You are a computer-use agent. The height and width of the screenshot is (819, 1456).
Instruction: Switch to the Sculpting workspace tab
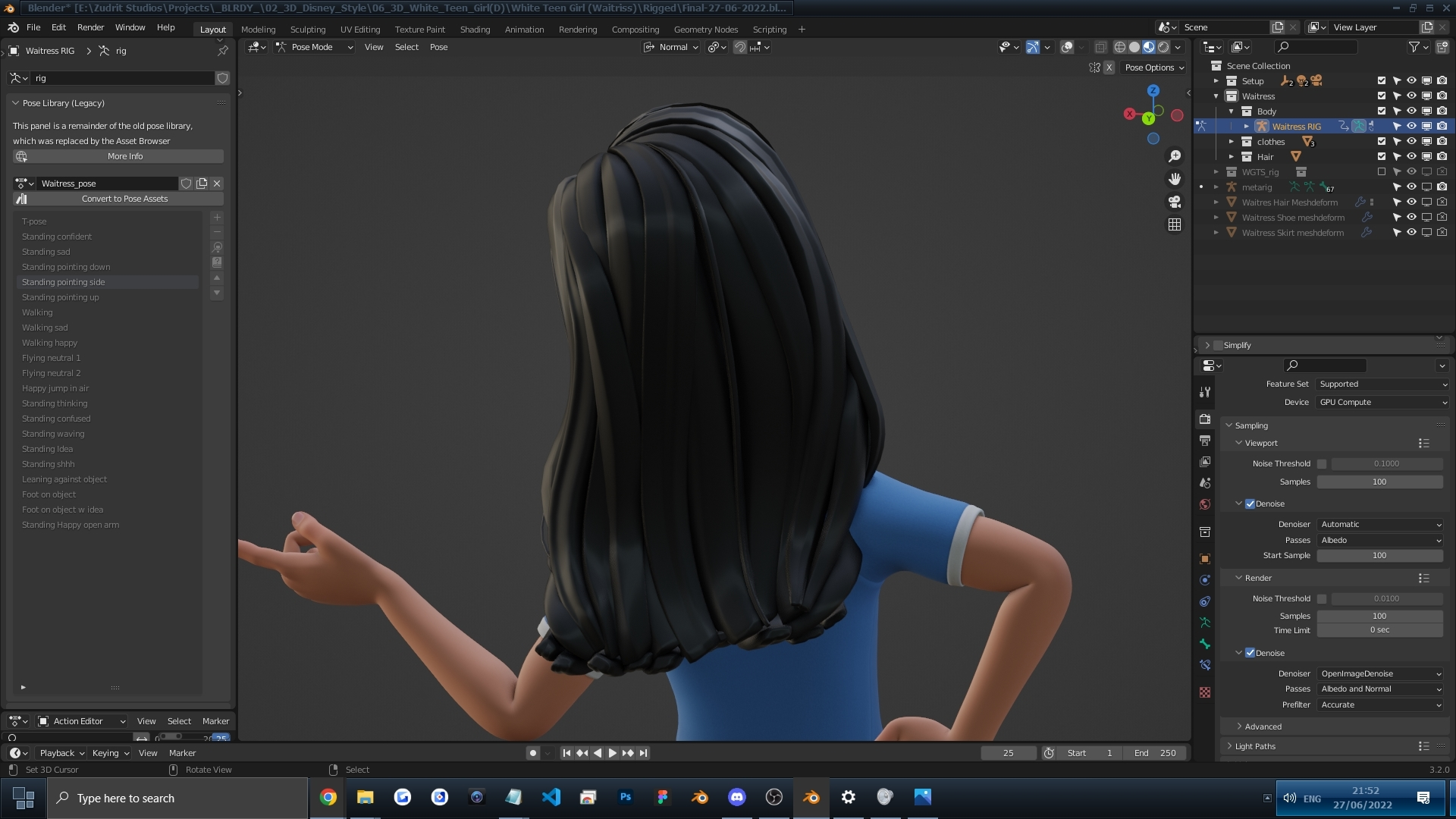tap(307, 30)
